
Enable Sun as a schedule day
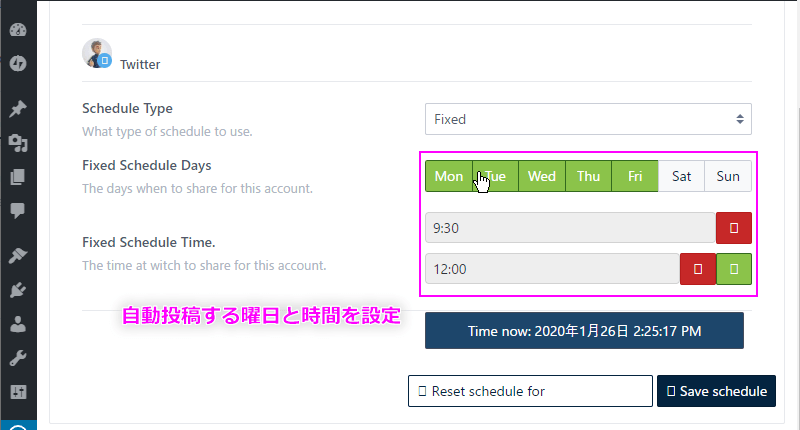(728, 176)
